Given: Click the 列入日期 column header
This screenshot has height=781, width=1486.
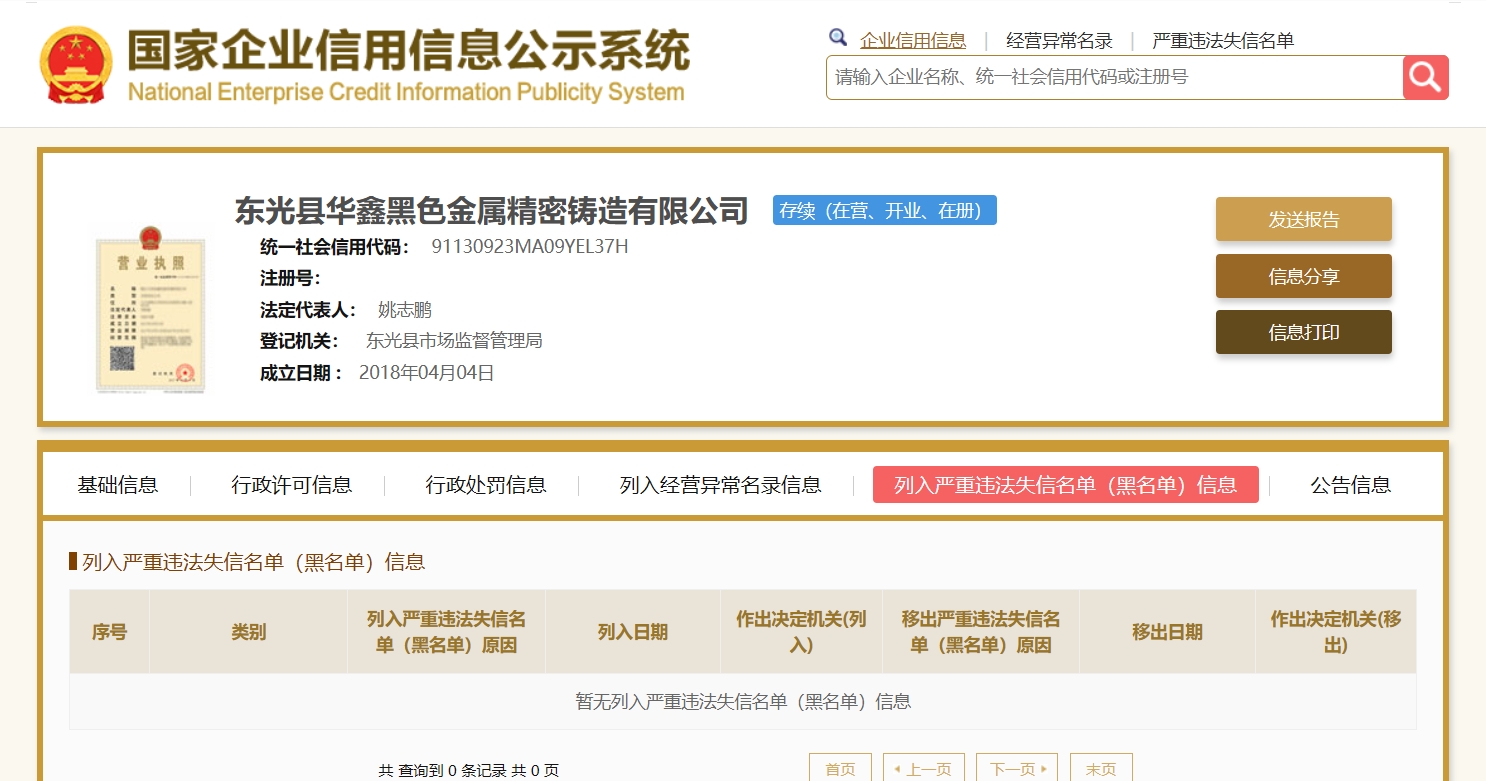Looking at the screenshot, I should point(633,632).
